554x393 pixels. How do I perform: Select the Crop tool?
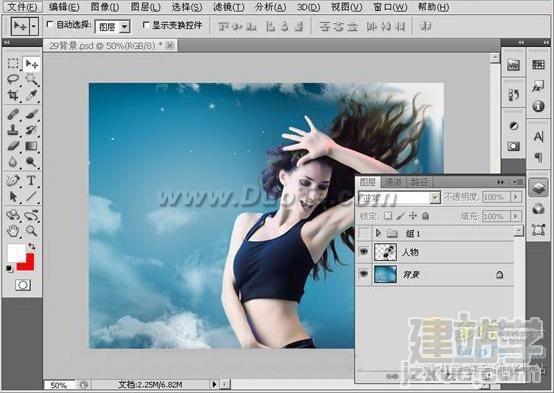[13, 95]
